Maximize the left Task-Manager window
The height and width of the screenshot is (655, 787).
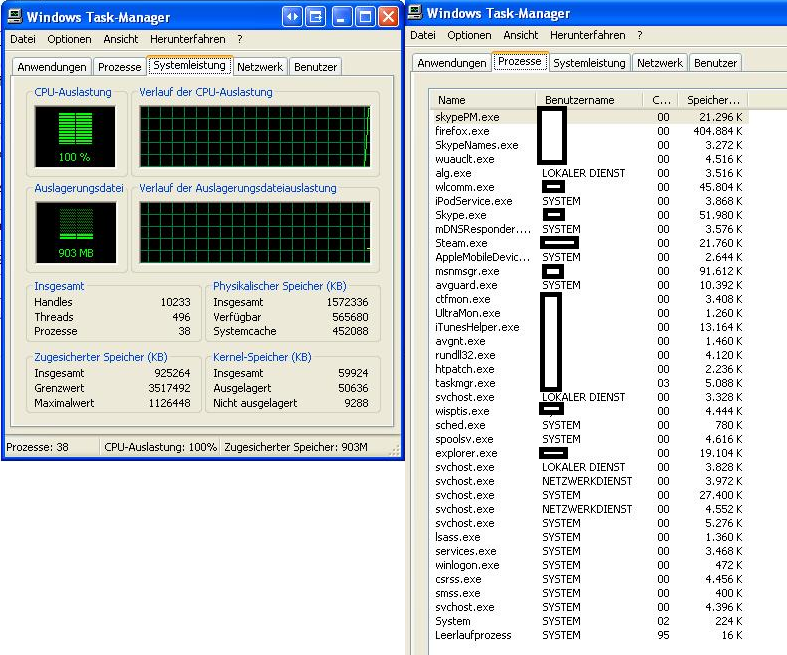365,17
